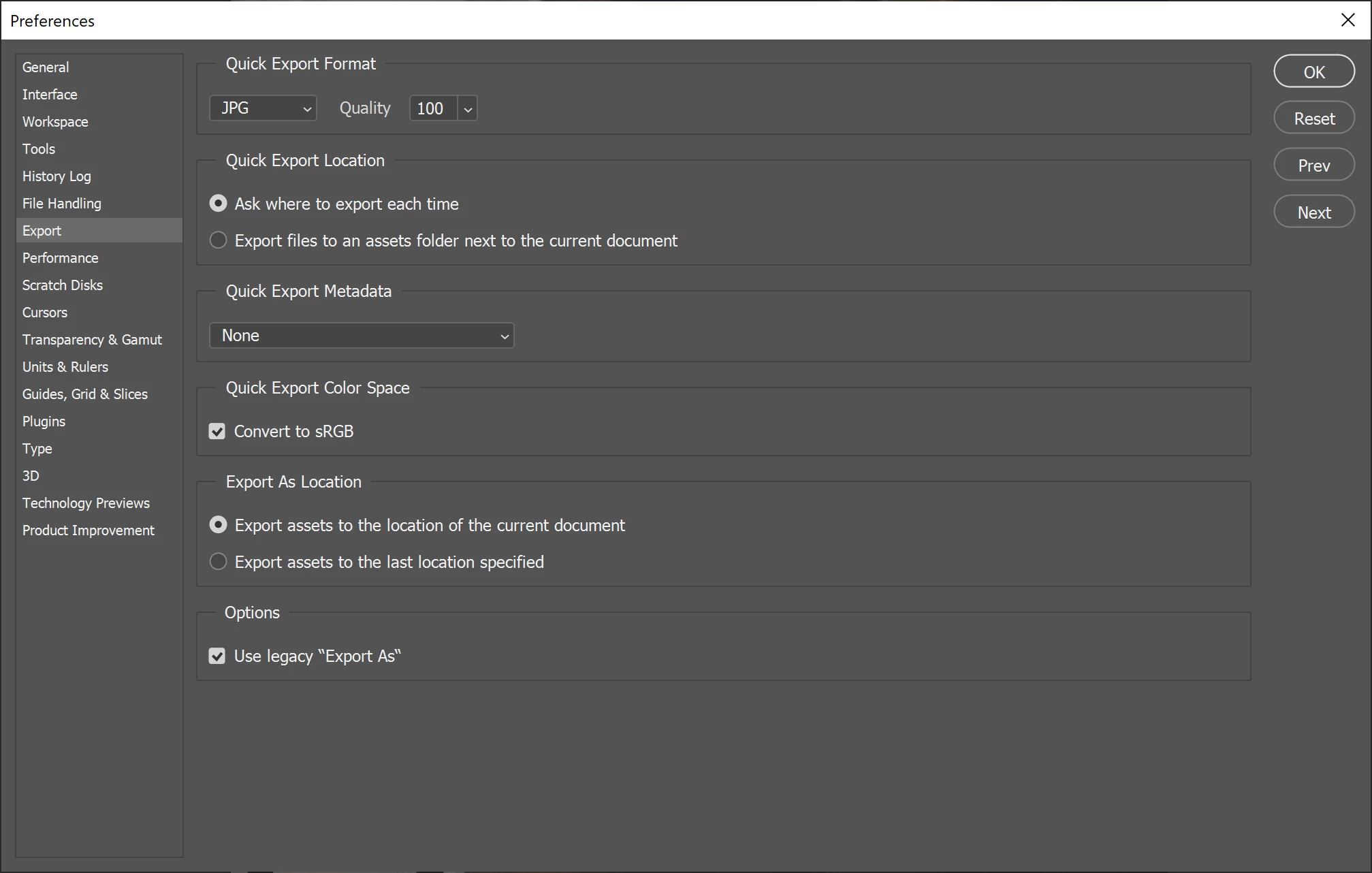
Task: Open Technology Previews section
Action: (x=86, y=503)
